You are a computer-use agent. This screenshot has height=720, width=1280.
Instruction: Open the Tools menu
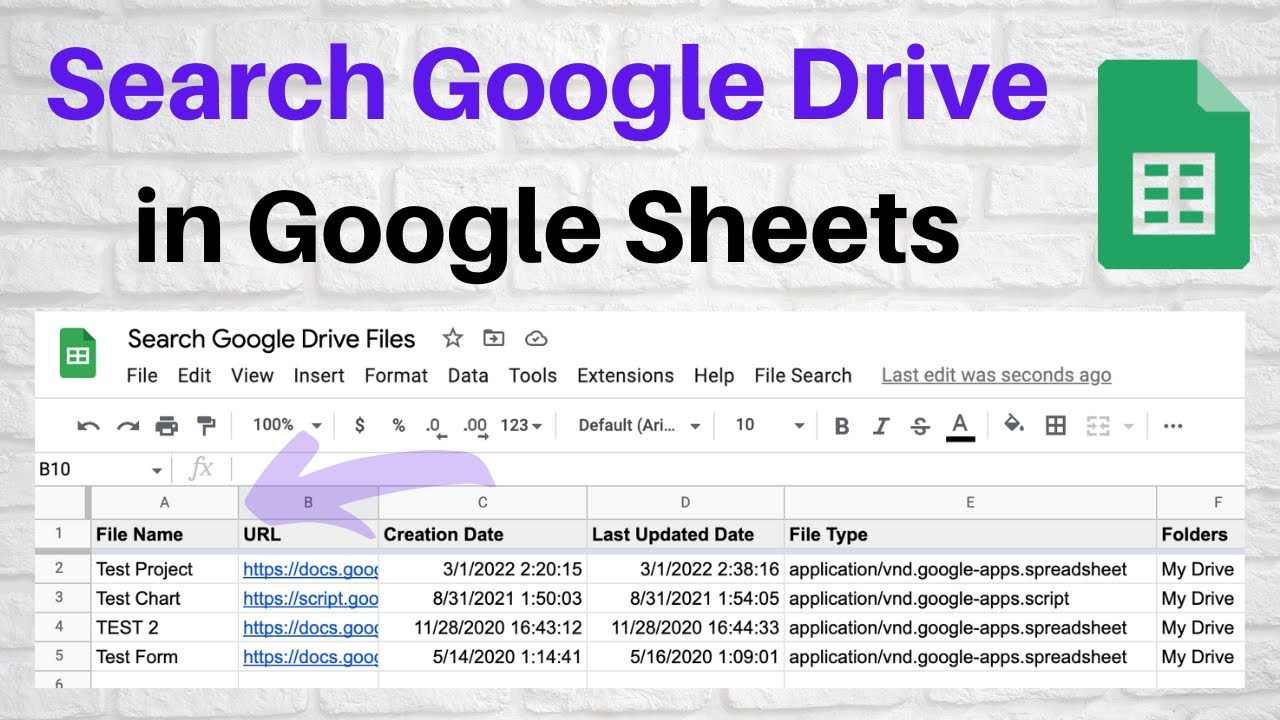(x=533, y=376)
